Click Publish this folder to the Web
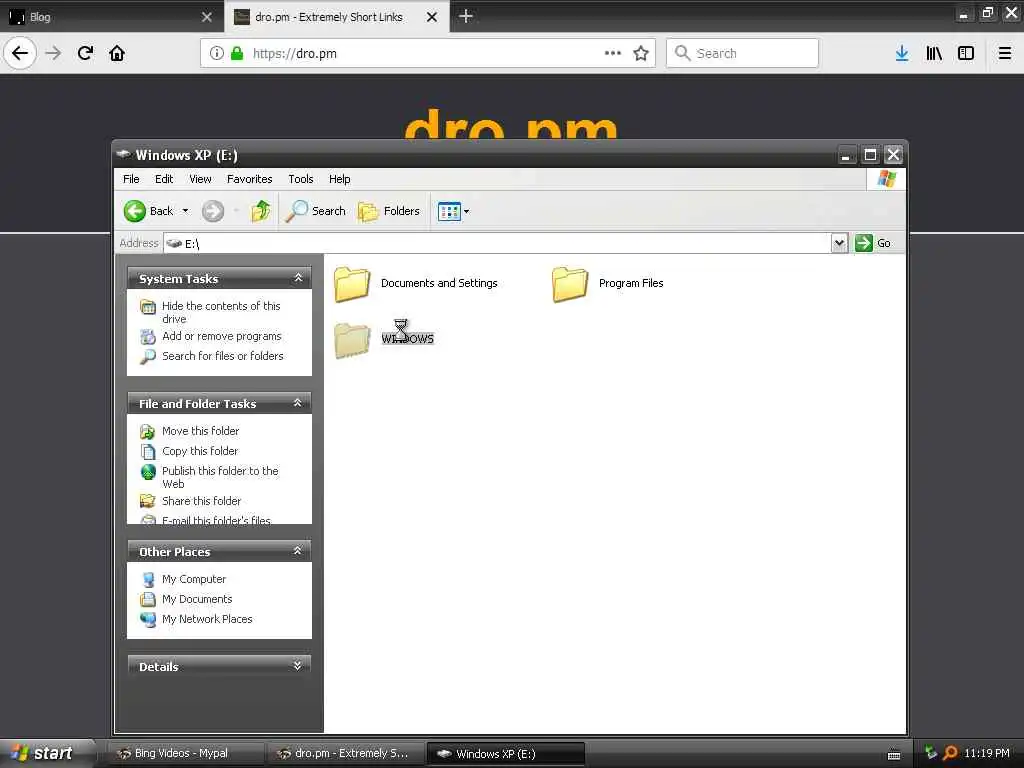The height and width of the screenshot is (768, 1024). point(220,477)
